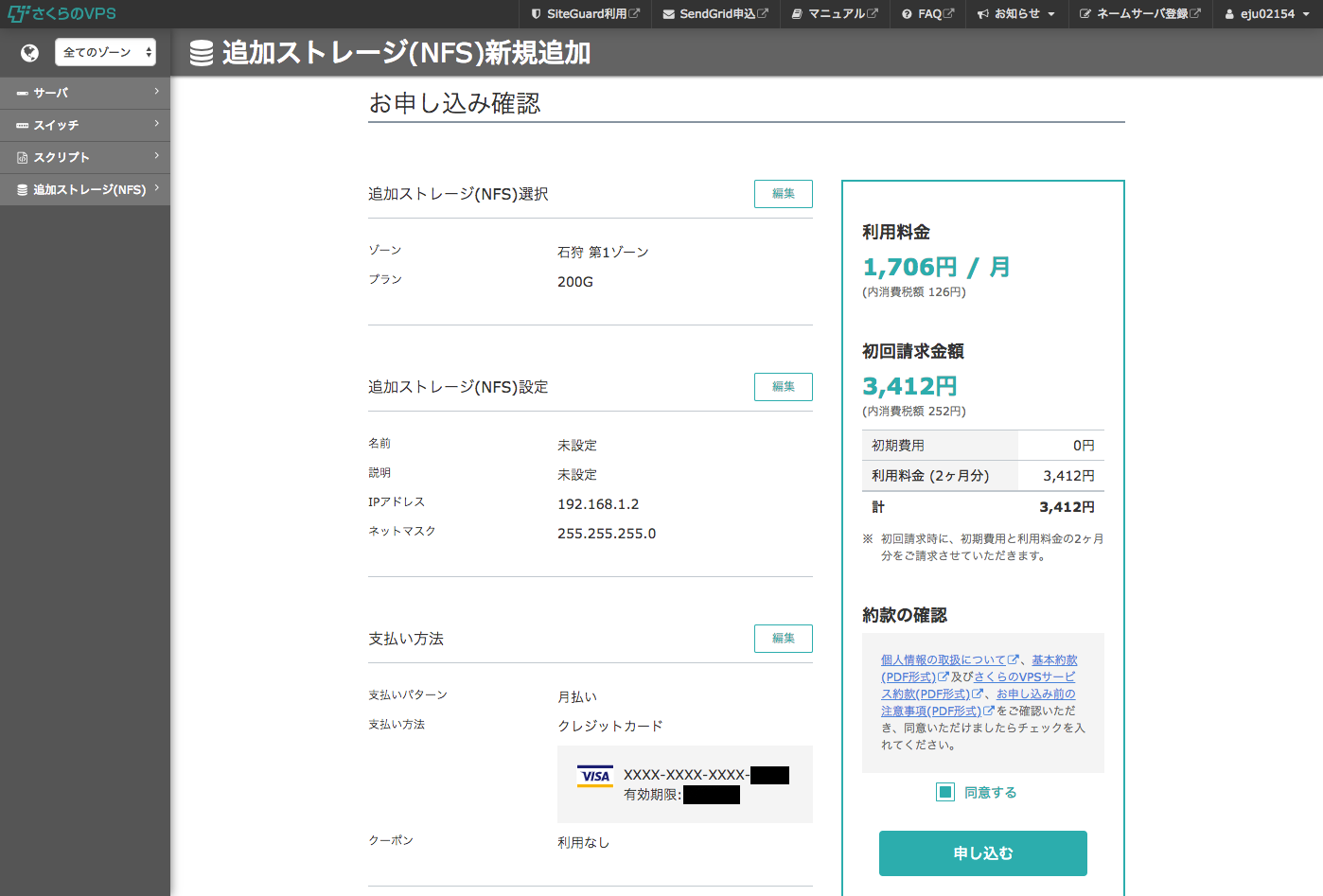Expand the 追加ストレージ(NFS) sidebar chevron
The image size is (1323, 896).
coord(156,187)
